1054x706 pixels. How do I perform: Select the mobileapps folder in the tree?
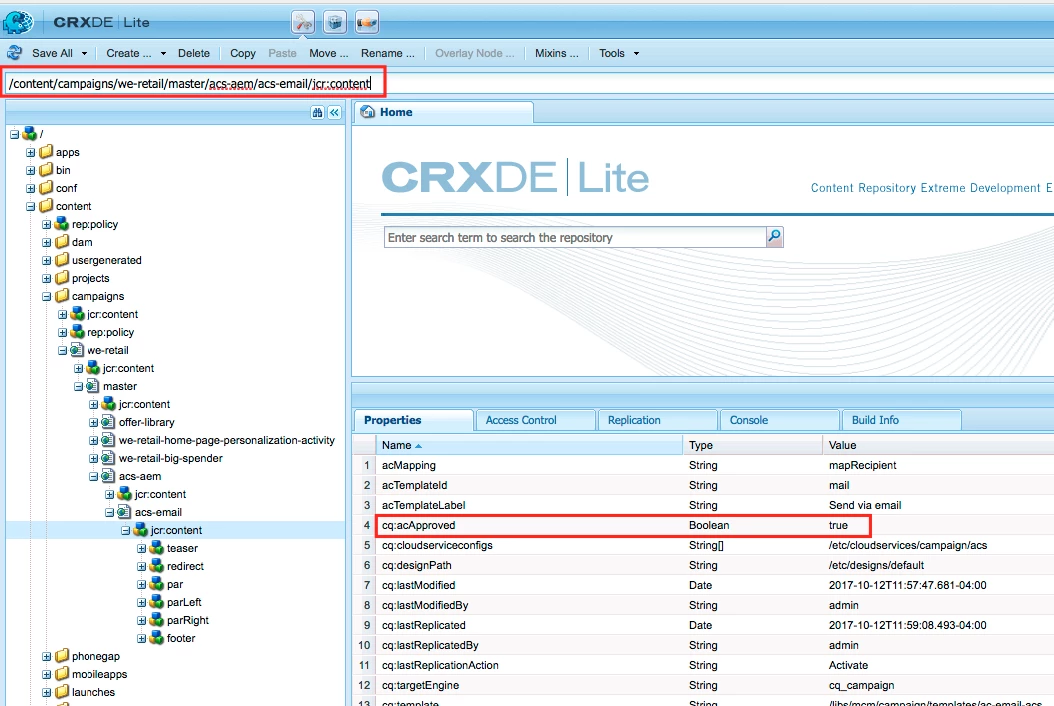(99, 674)
